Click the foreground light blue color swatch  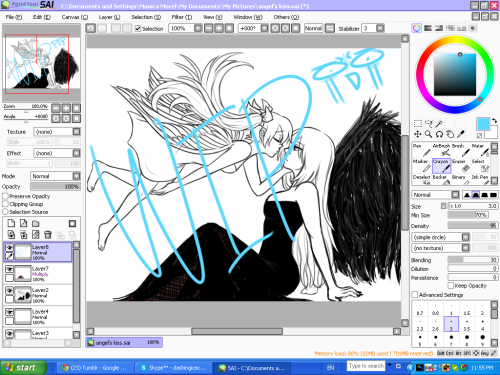(x=483, y=124)
